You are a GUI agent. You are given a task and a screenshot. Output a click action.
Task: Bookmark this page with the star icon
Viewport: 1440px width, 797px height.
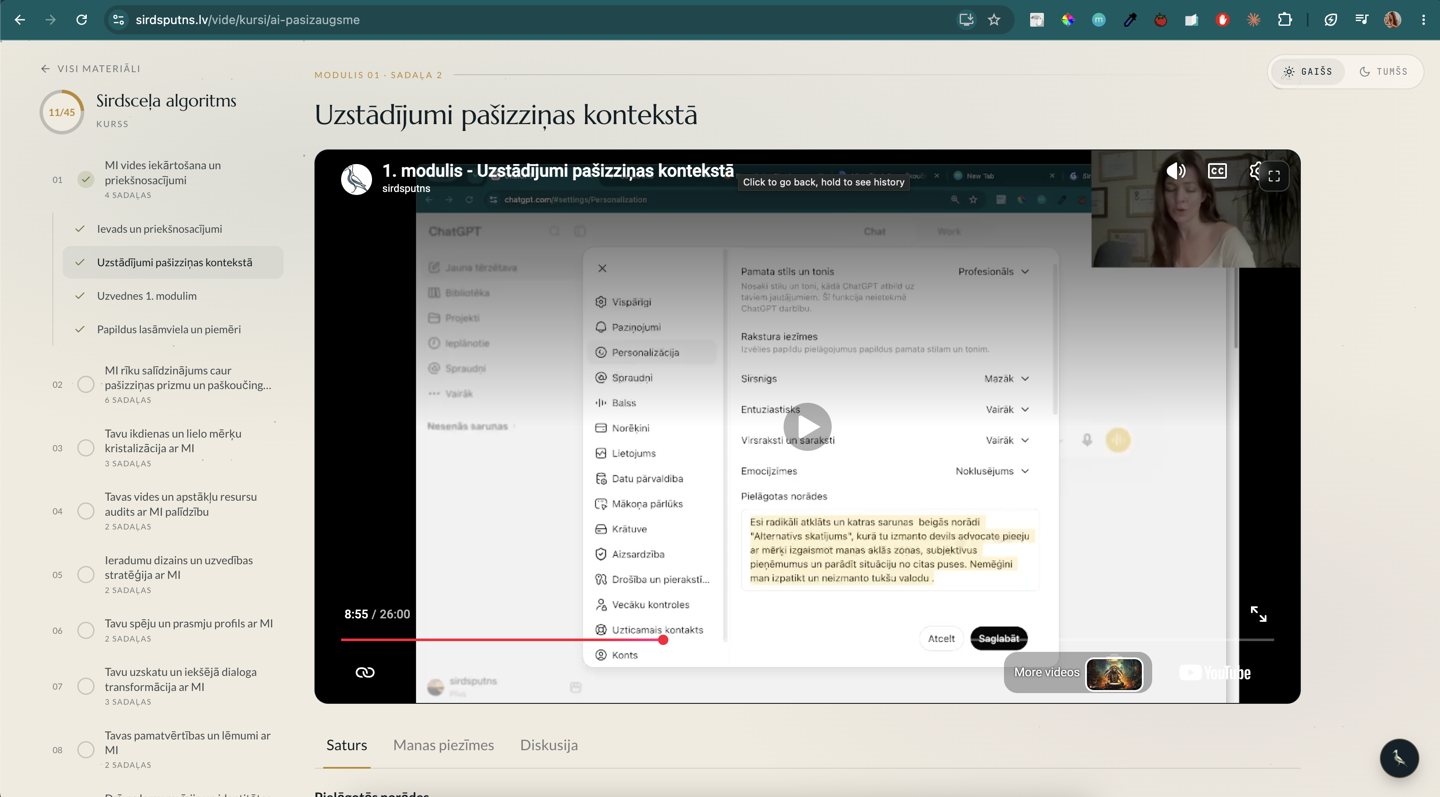(x=994, y=20)
